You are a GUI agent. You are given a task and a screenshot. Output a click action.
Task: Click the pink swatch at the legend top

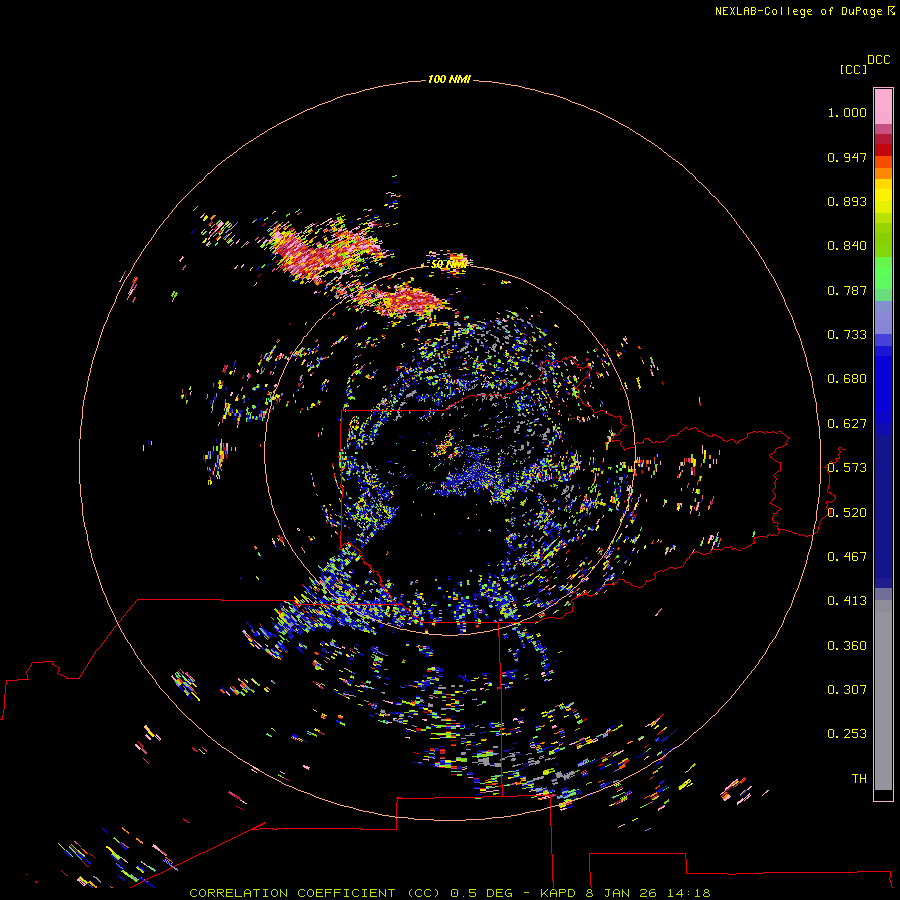click(x=883, y=106)
